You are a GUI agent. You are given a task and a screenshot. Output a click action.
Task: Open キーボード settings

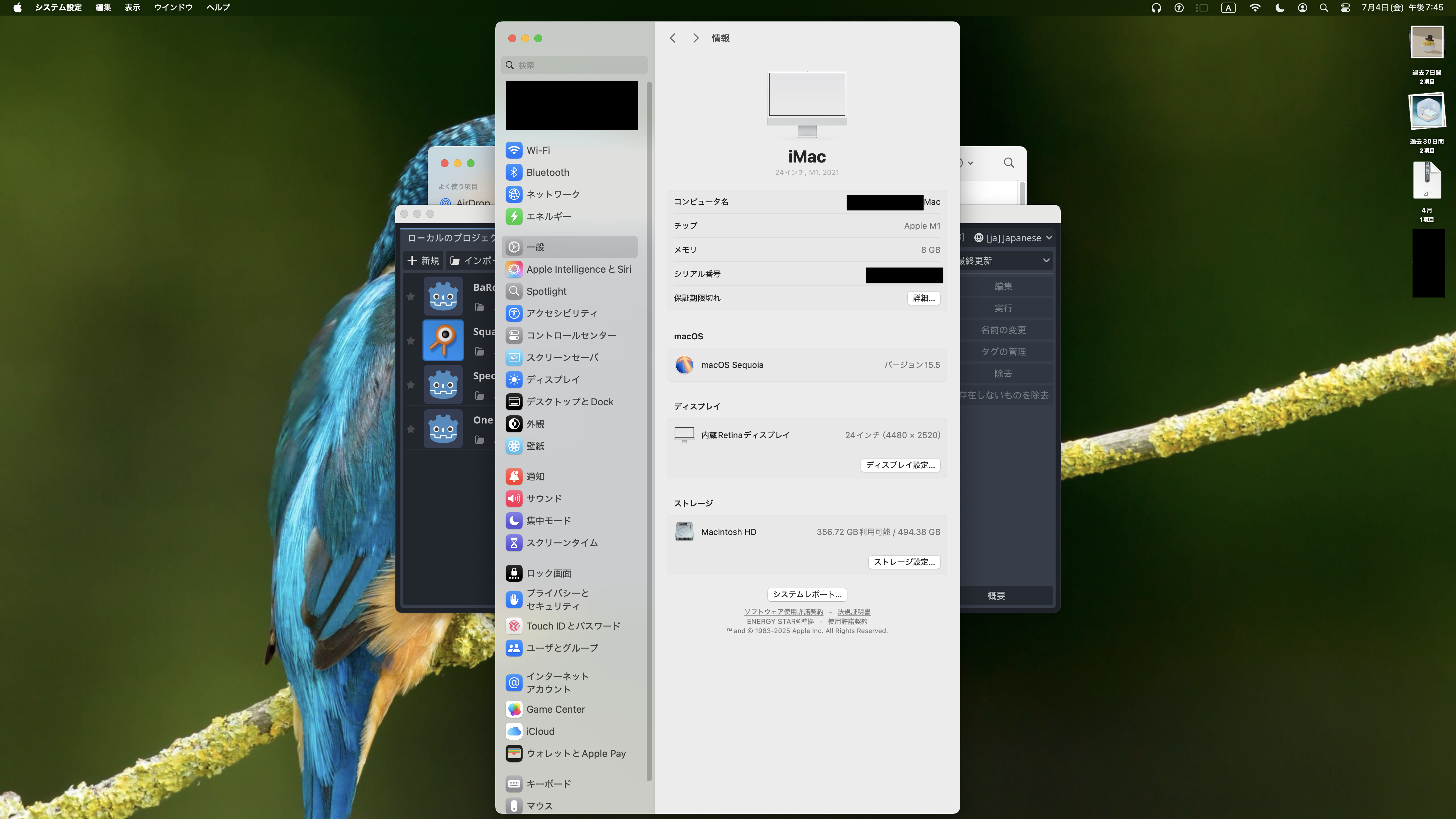click(570, 784)
